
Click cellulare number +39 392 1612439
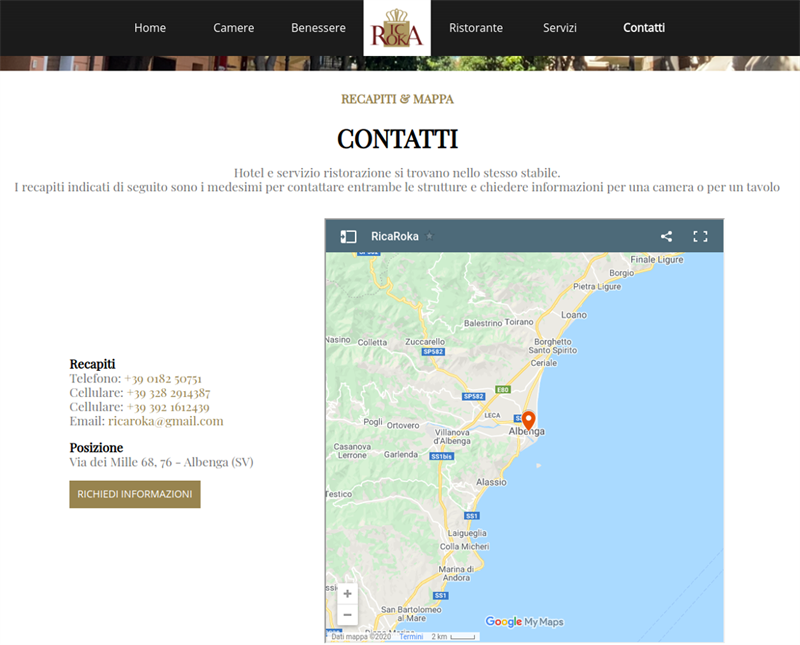[168, 407]
